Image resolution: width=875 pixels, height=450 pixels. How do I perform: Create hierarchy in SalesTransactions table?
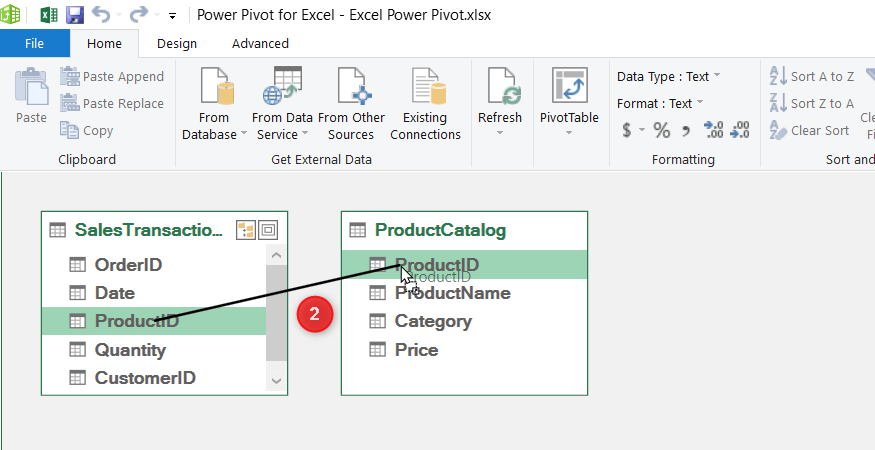click(x=246, y=229)
